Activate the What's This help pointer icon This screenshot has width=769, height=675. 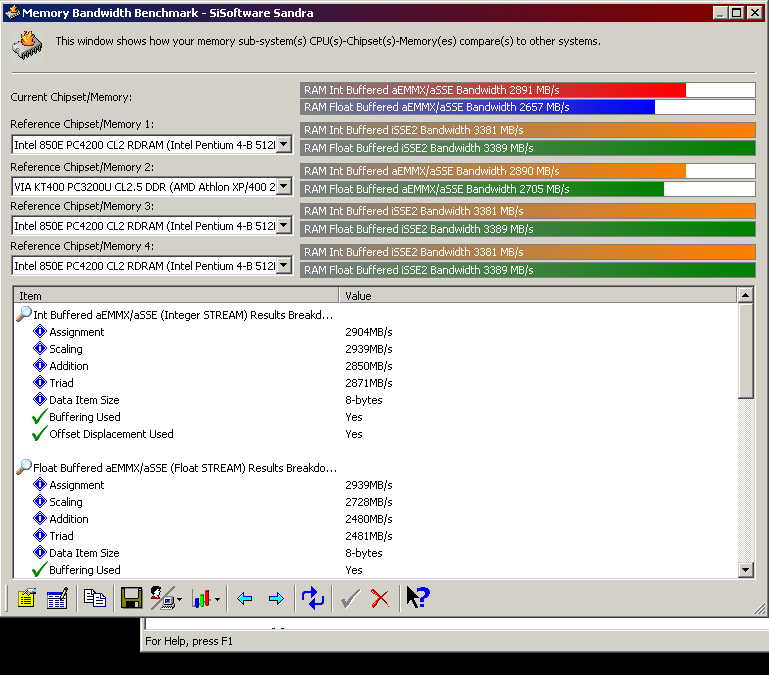point(418,597)
